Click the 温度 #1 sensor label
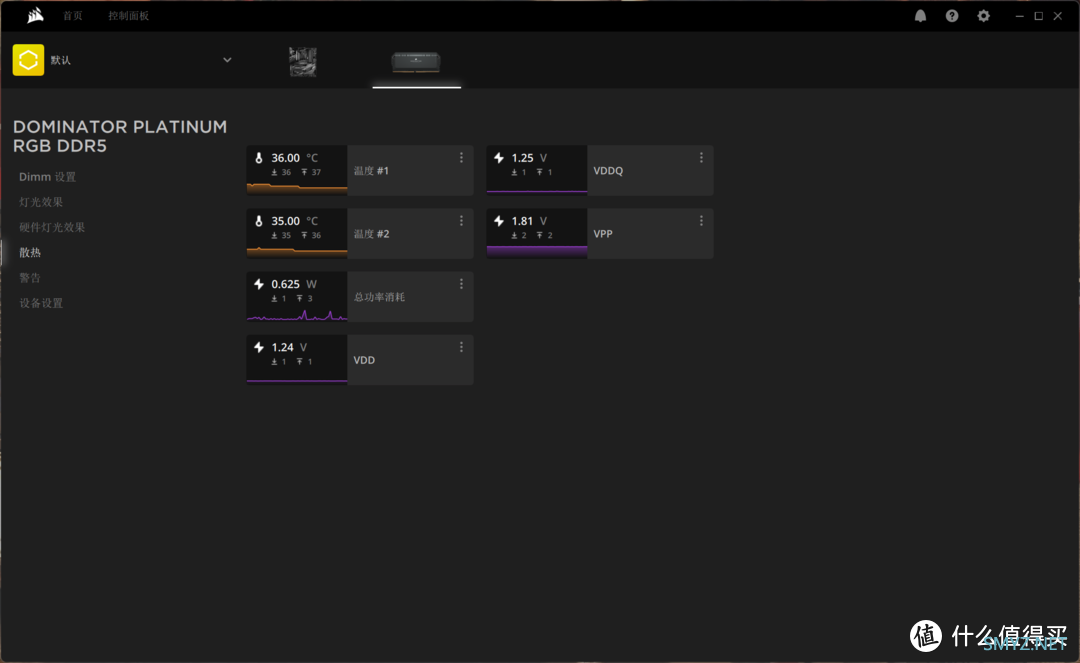This screenshot has width=1080, height=663. click(371, 171)
